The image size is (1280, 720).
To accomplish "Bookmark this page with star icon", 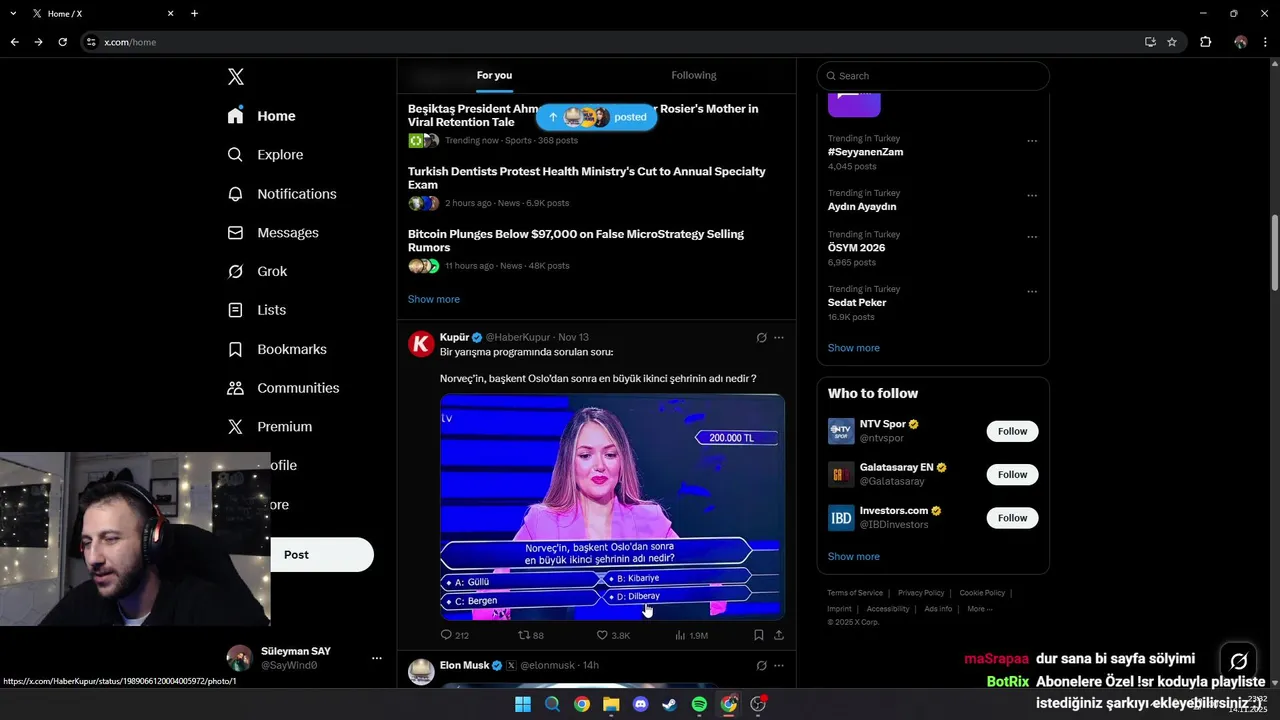I will click(1172, 42).
